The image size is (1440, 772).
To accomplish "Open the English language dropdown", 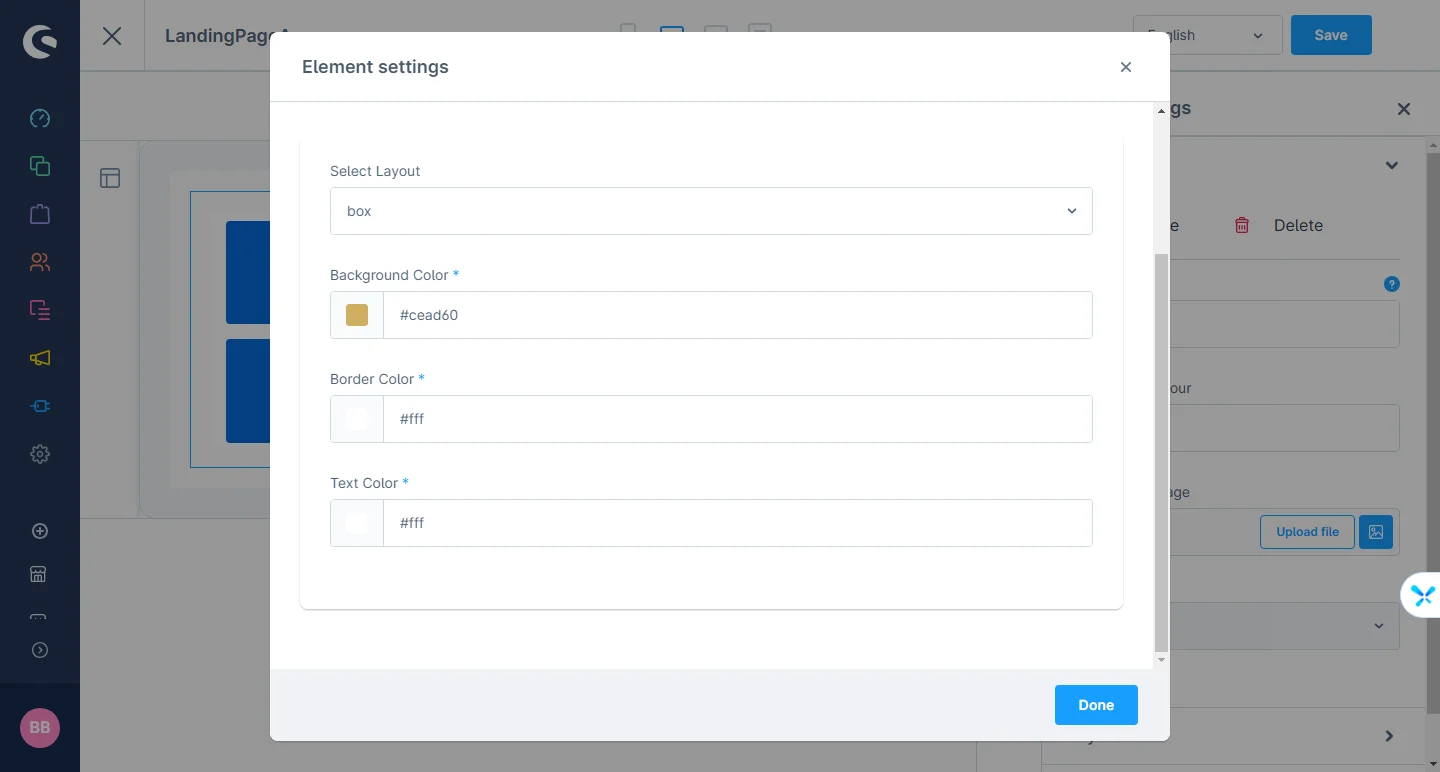I will 1207,35.
